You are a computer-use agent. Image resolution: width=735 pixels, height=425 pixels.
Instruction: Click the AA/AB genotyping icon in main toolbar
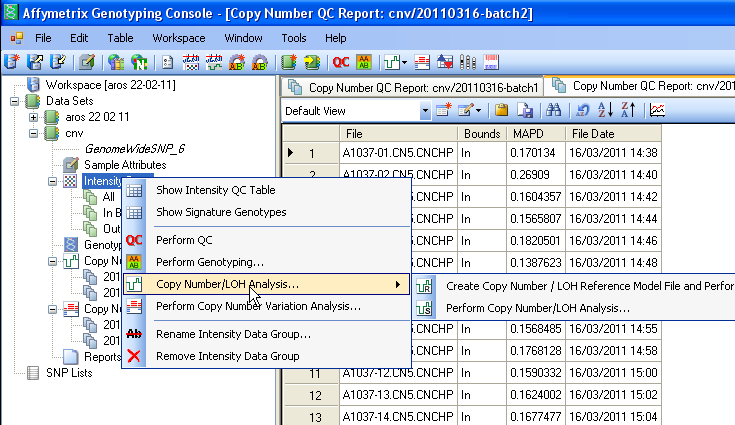click(364, 62)
